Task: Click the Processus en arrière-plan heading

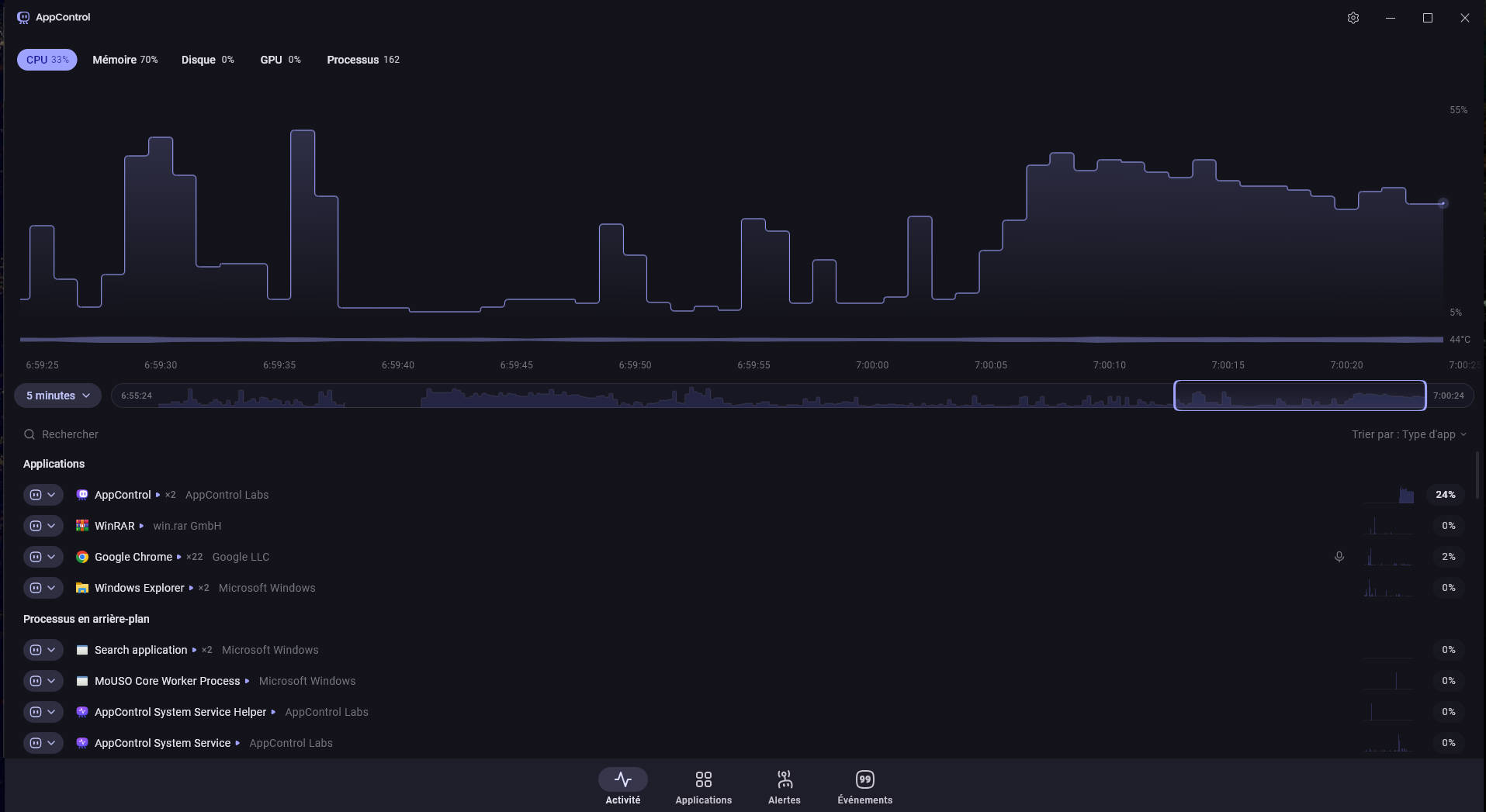Action: point(86,619)
